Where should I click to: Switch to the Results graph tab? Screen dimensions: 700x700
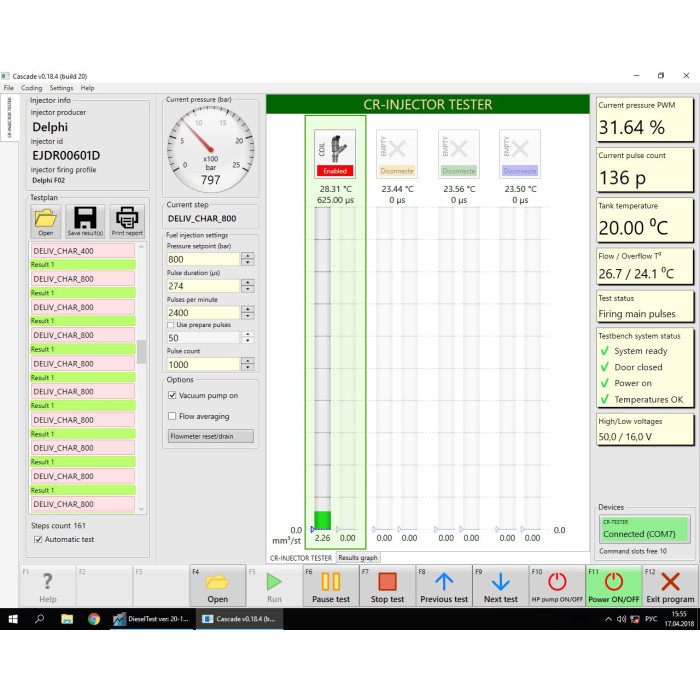[358, 558]
